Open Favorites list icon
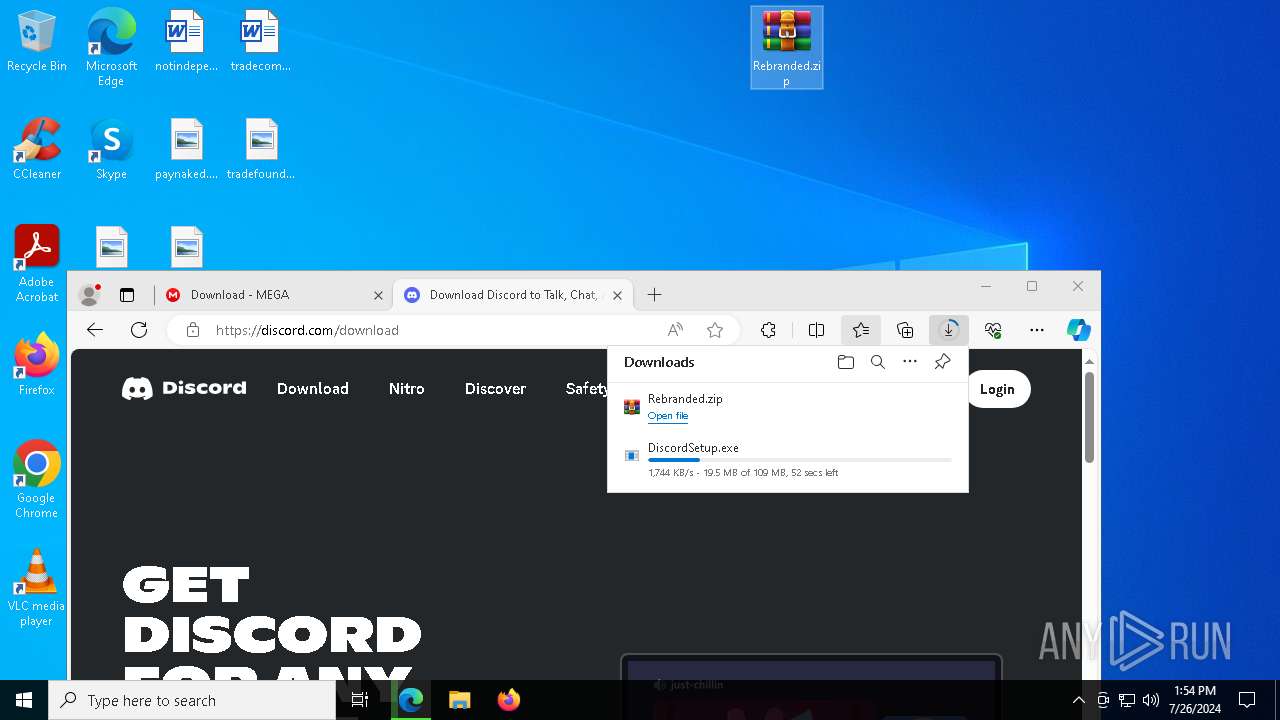The height and width of the screenshot is (720, 1280). click(x=861, y=330)
